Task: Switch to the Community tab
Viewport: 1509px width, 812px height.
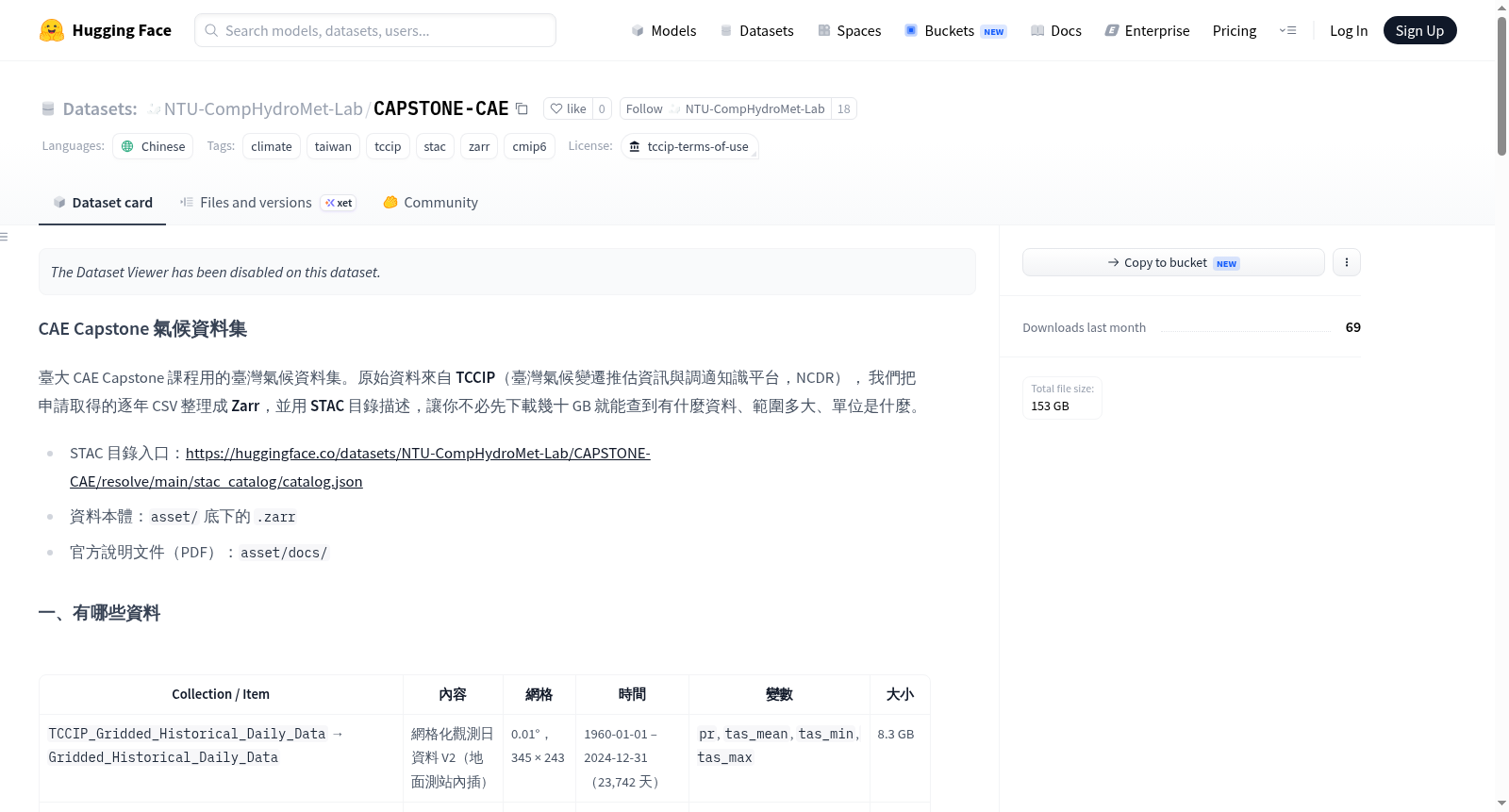Action: pos(430,203)
